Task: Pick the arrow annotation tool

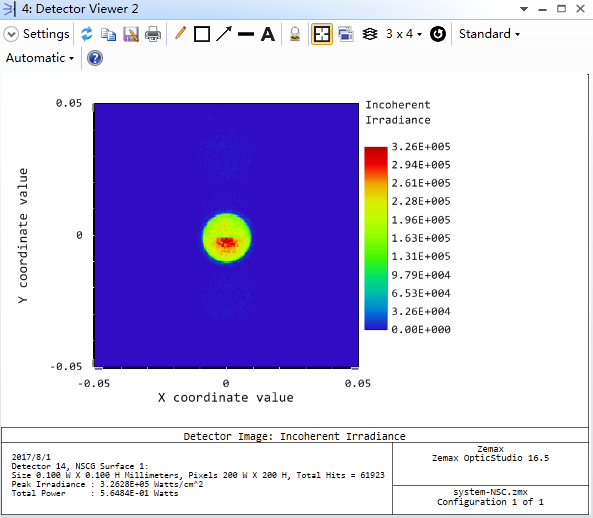Action: click(x=224, y=34)
